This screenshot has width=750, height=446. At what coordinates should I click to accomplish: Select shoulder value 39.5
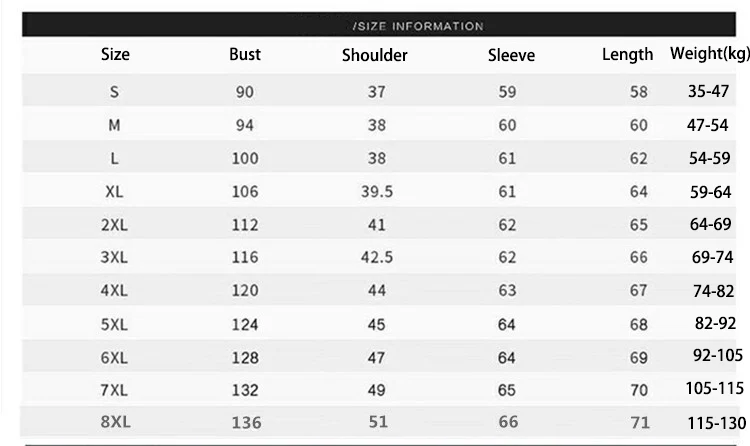[x=376, y=191]
